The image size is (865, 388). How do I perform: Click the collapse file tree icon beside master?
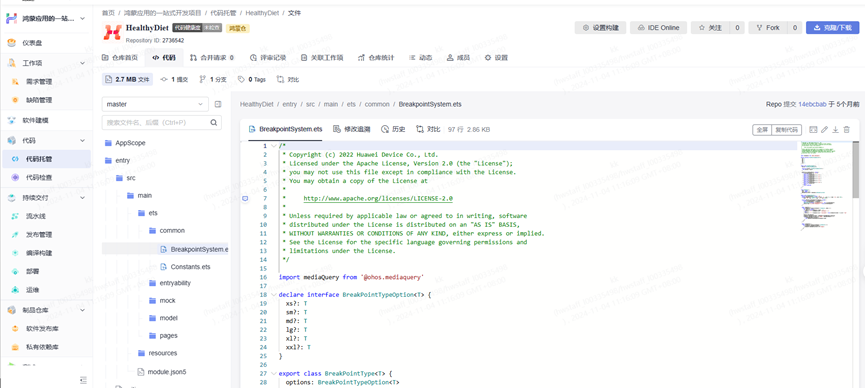217,104
